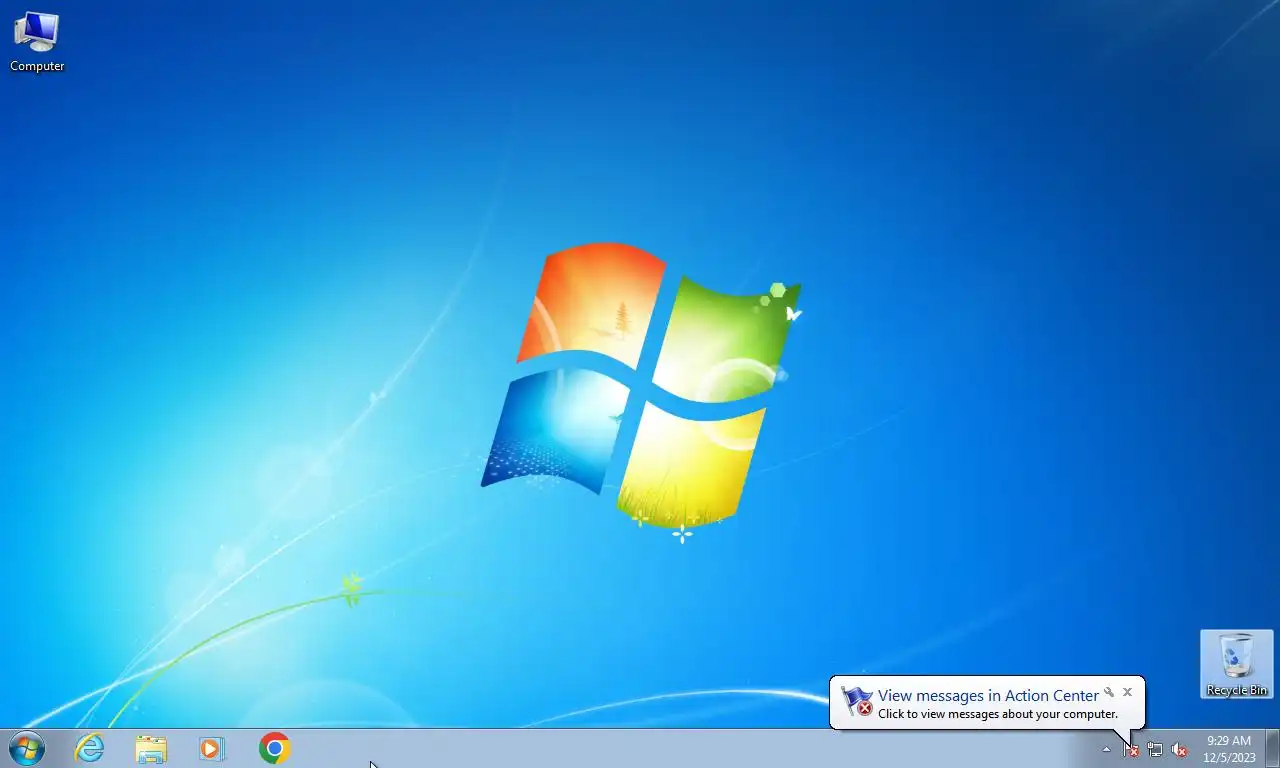Viewport: 1280px width, 768px height.
Task: Open the muted volume tray icon
Action: coord(1179,749)
